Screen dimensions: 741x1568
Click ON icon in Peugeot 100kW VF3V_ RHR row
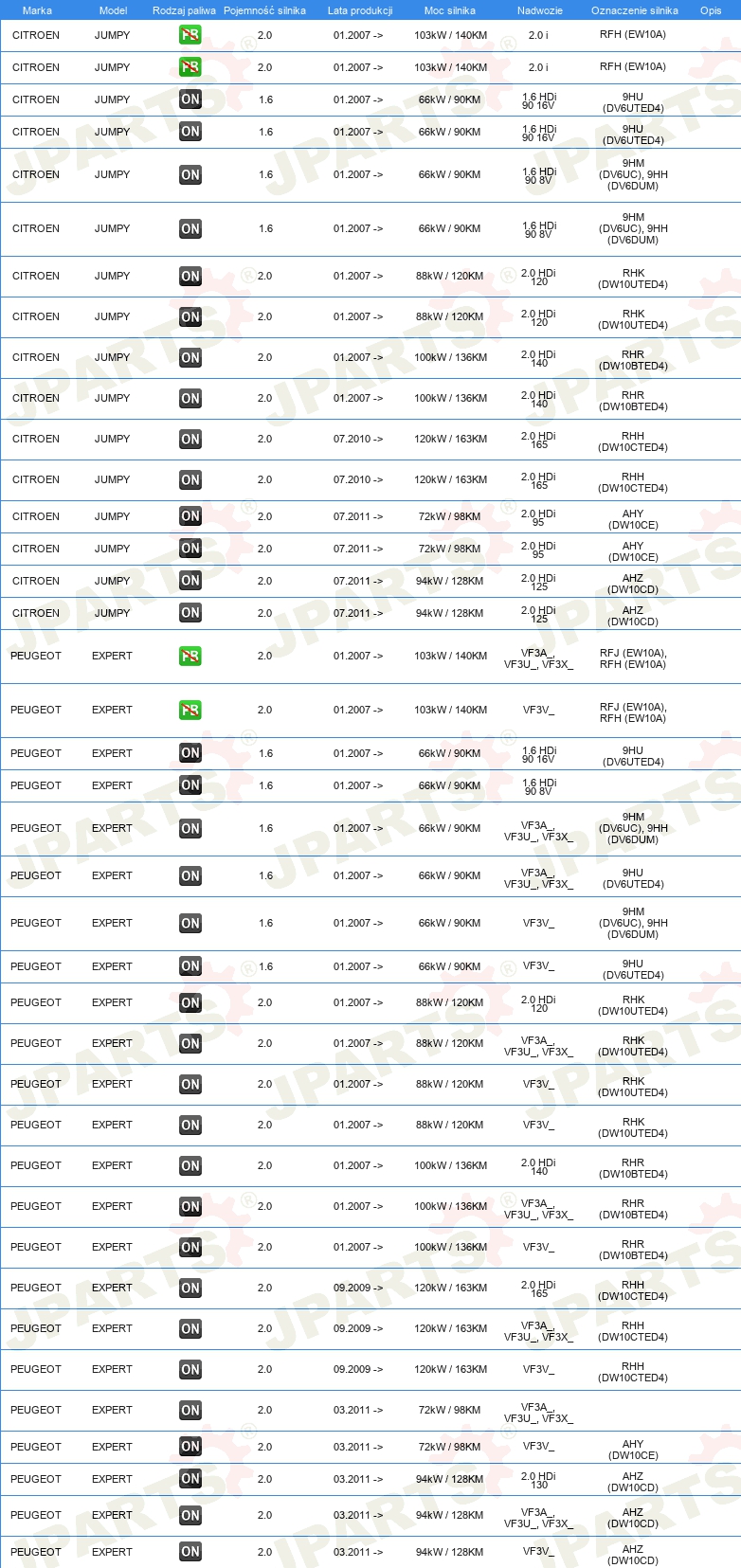(x=190, y=1247)
